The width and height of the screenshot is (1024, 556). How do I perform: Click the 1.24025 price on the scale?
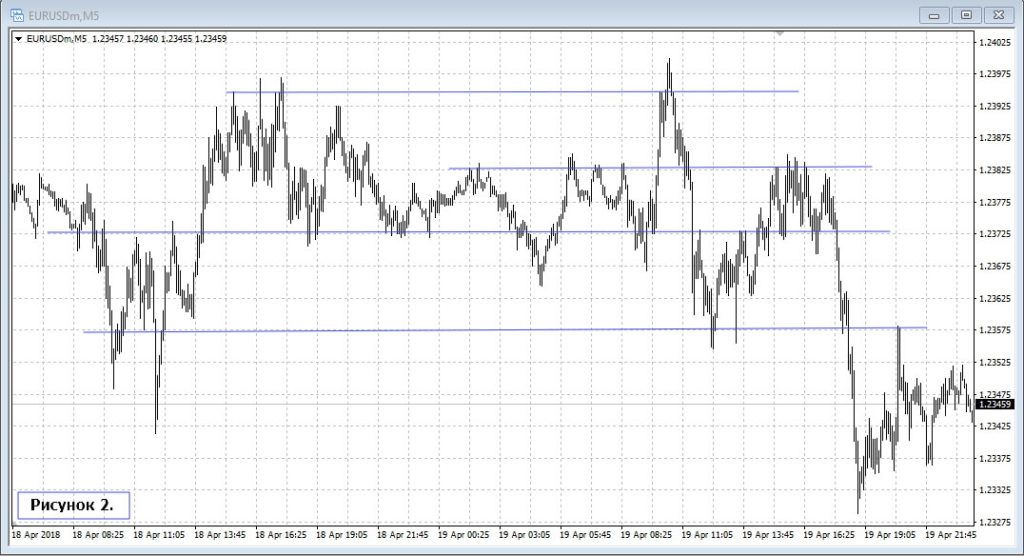click(x=996, y=42)
